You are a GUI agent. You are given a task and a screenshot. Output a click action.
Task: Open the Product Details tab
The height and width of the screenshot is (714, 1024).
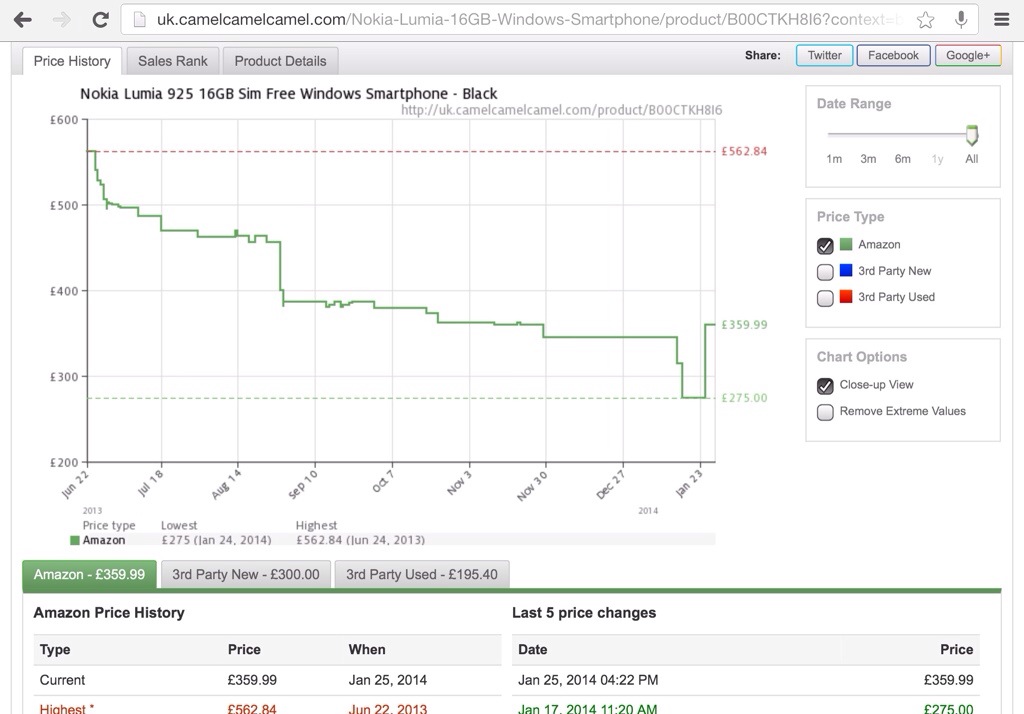[280, 61]
